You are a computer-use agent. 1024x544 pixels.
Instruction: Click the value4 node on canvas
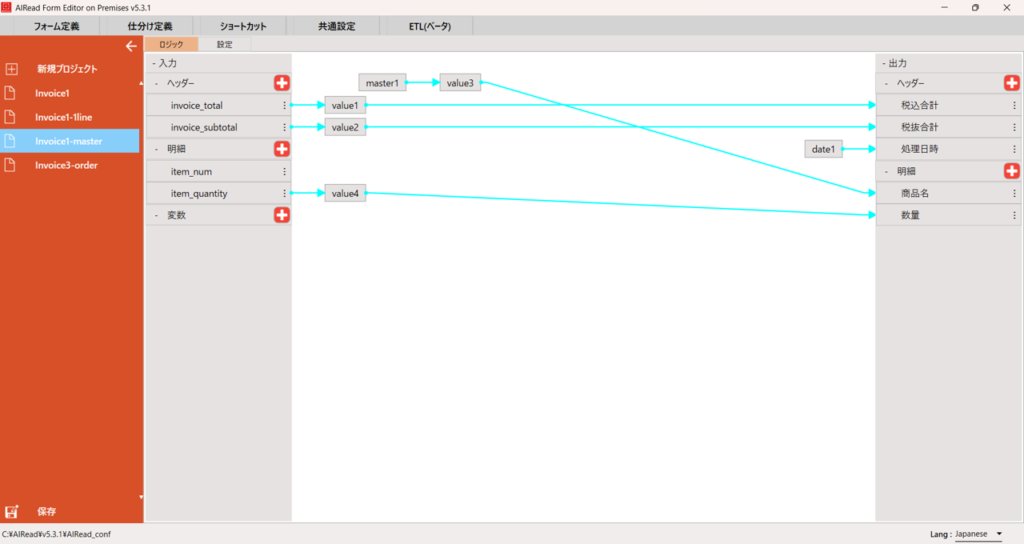click(345, 193)
